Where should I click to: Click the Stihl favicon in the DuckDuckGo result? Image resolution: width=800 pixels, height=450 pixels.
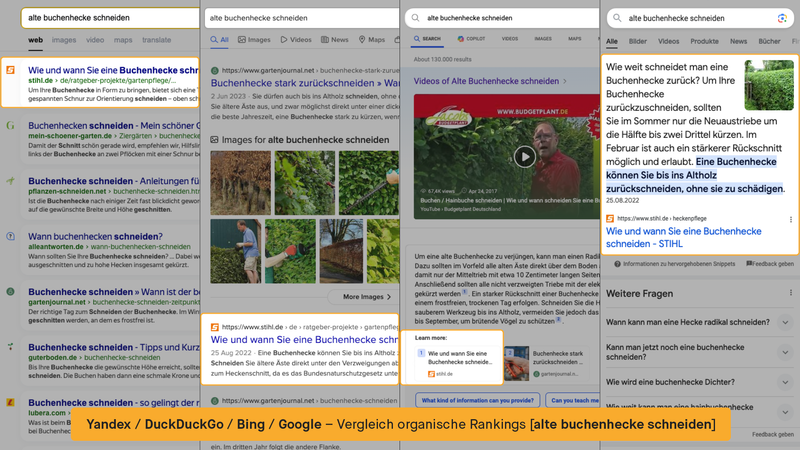(215, 327)
